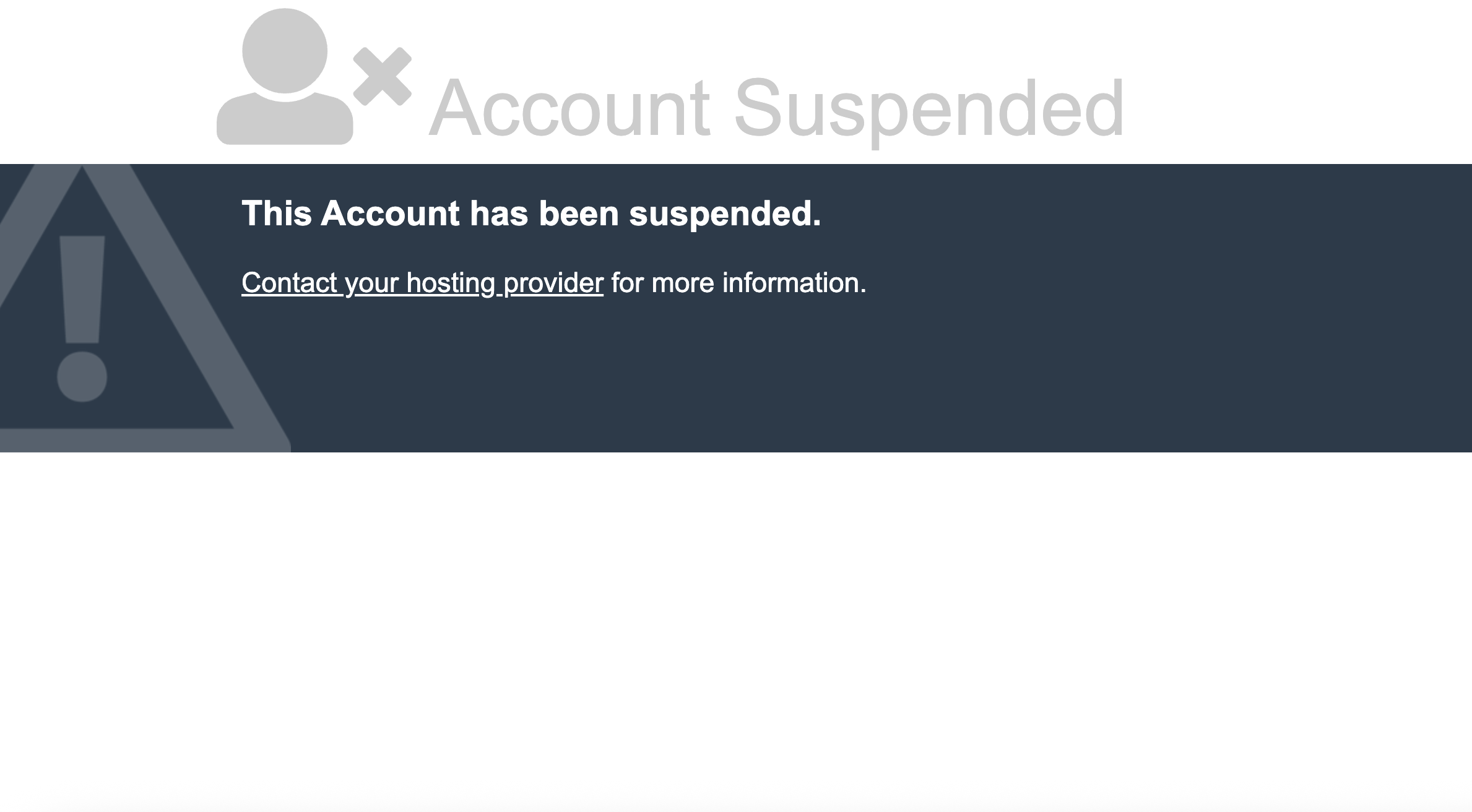Click the gray user silhouette icon
This screenshot has width=1472, height=812.
tap(285, 80)
